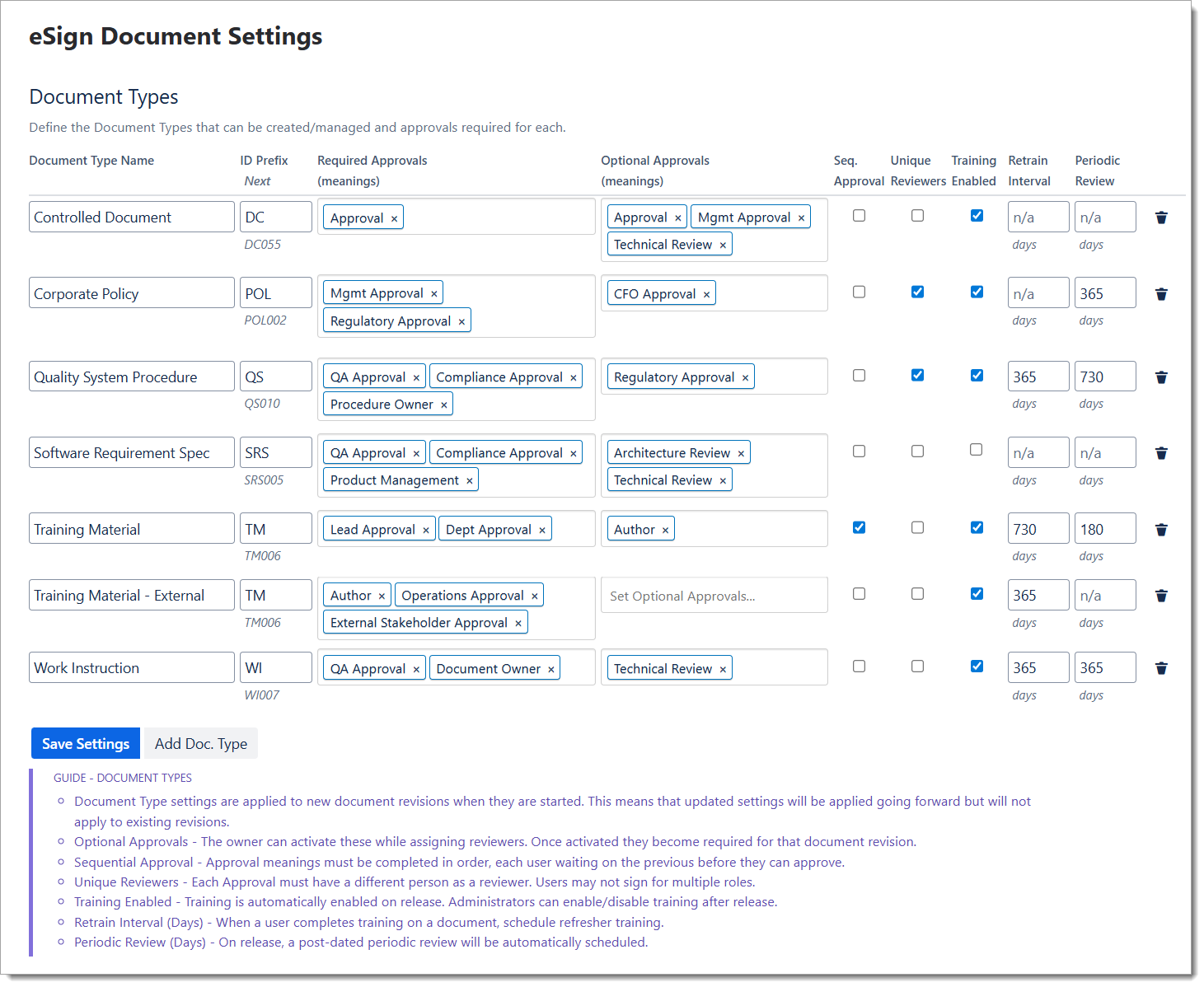Click Periodic Review field for Training Material
This screenshot has height=987, width=1204.
coord(1104,529)
